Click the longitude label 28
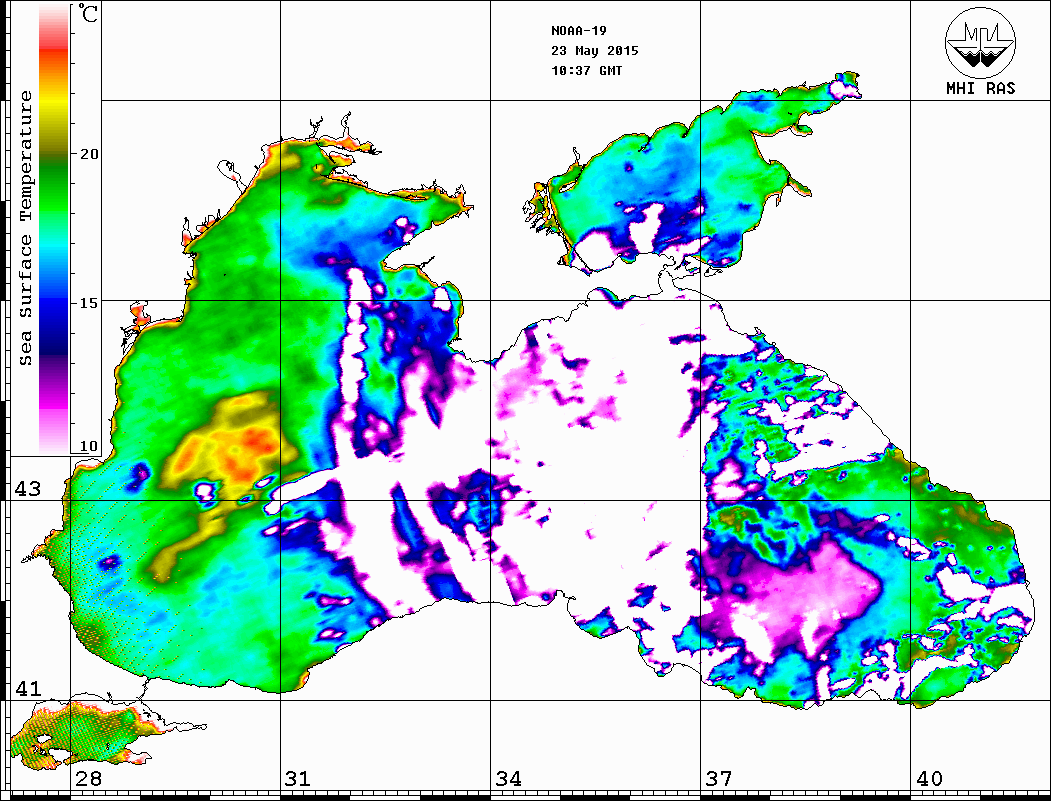 click(x=88, y=779)
